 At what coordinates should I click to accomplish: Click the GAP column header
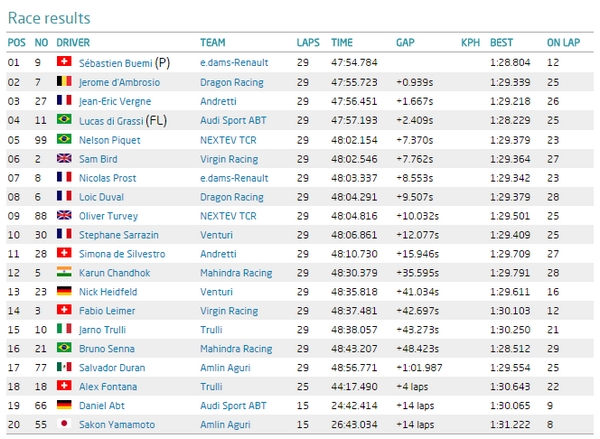405,42
